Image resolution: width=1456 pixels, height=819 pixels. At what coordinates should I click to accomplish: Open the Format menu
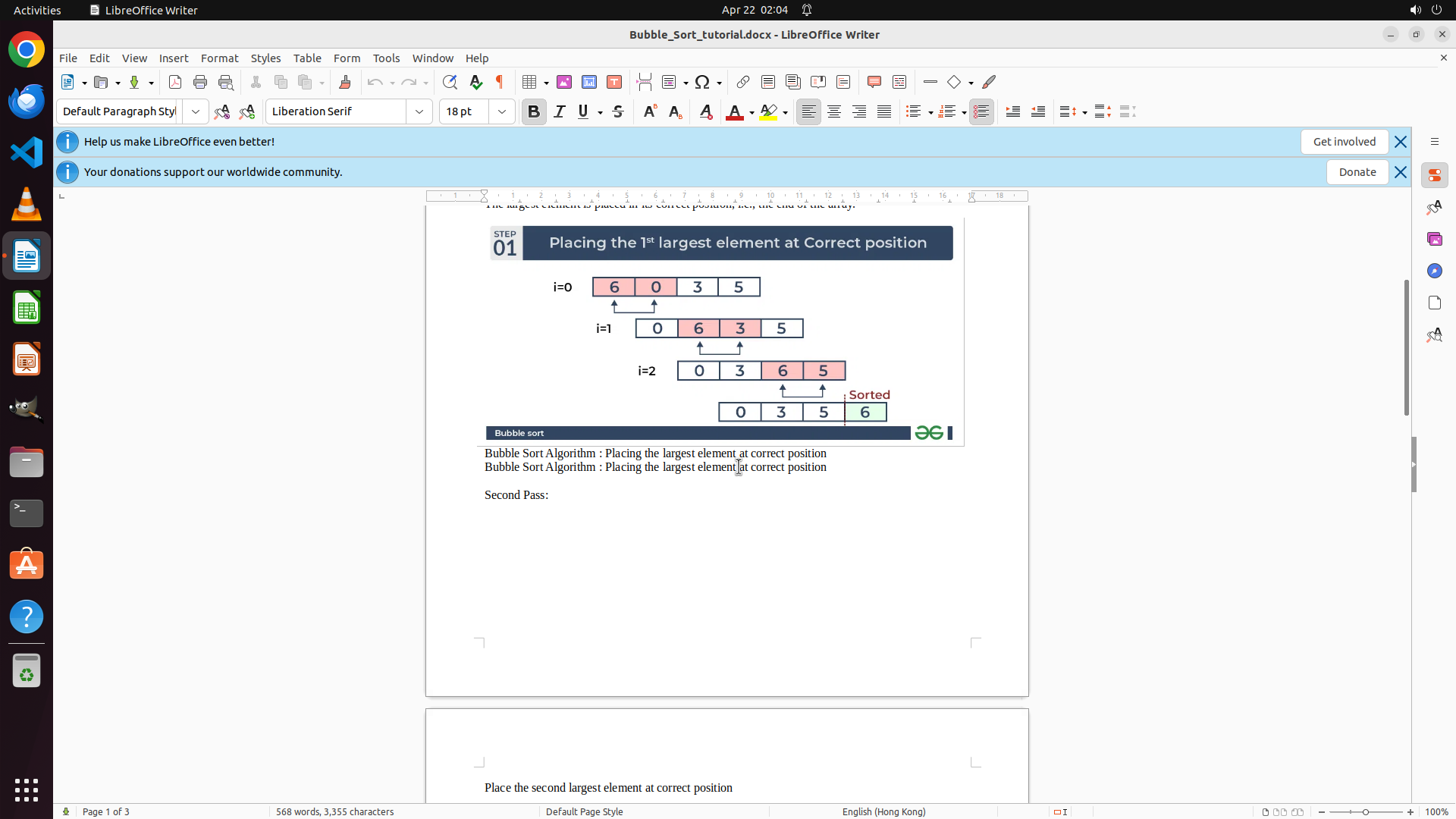tap(219, 58)
